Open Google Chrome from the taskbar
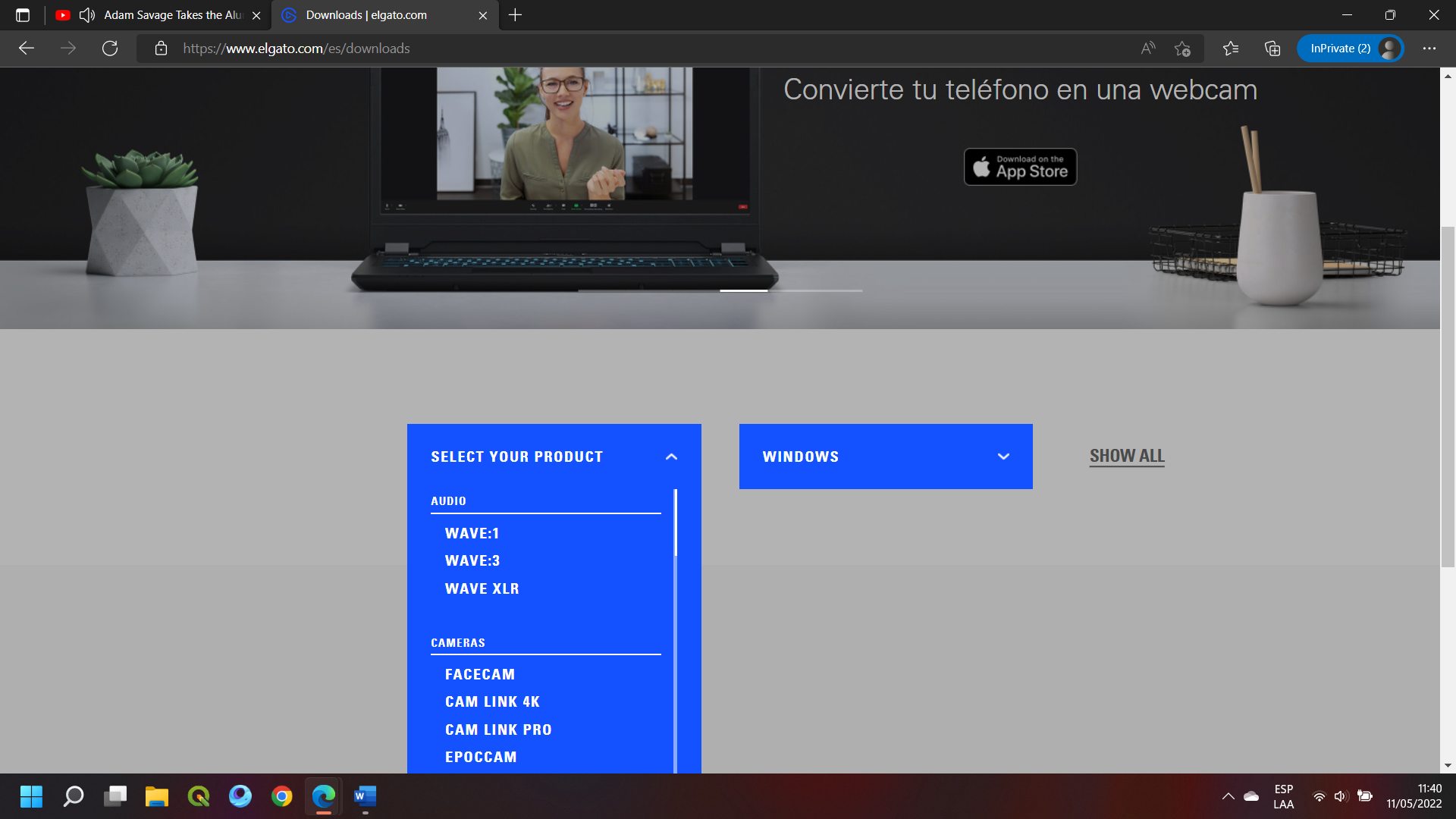Viewport: 1456px width, 819px height. (x=282, y=796)
